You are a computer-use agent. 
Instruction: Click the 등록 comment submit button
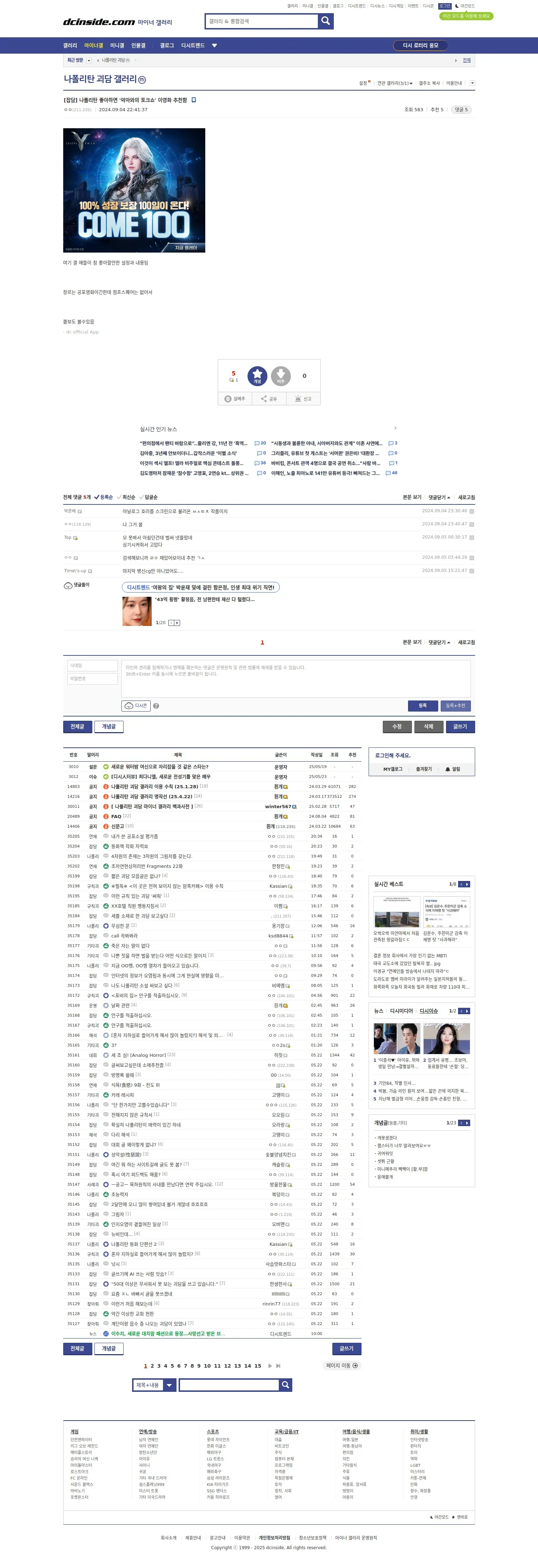pos(422,706)
